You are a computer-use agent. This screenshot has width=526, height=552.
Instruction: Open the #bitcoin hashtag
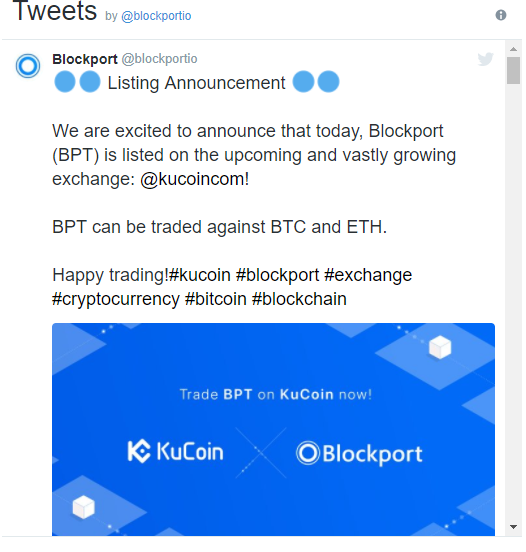(x=216, y=299)
